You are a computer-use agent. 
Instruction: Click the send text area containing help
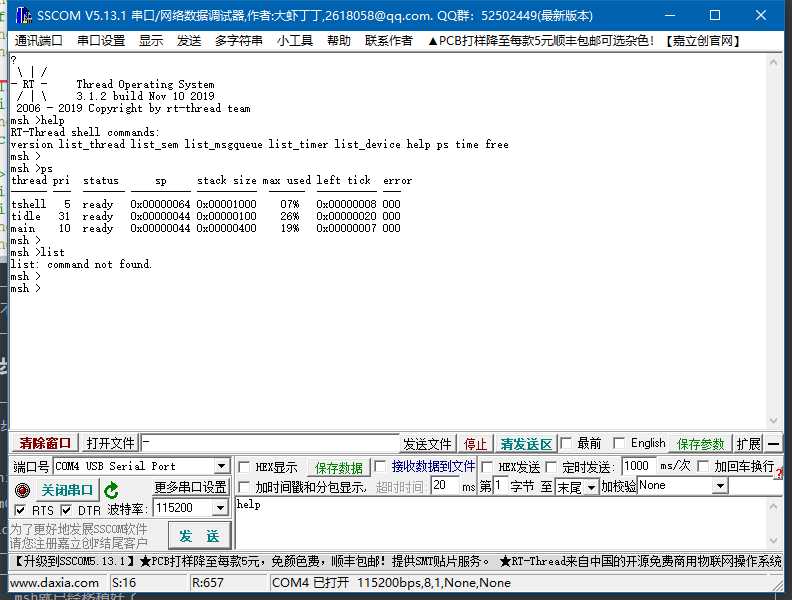click(x=501, y=523)
